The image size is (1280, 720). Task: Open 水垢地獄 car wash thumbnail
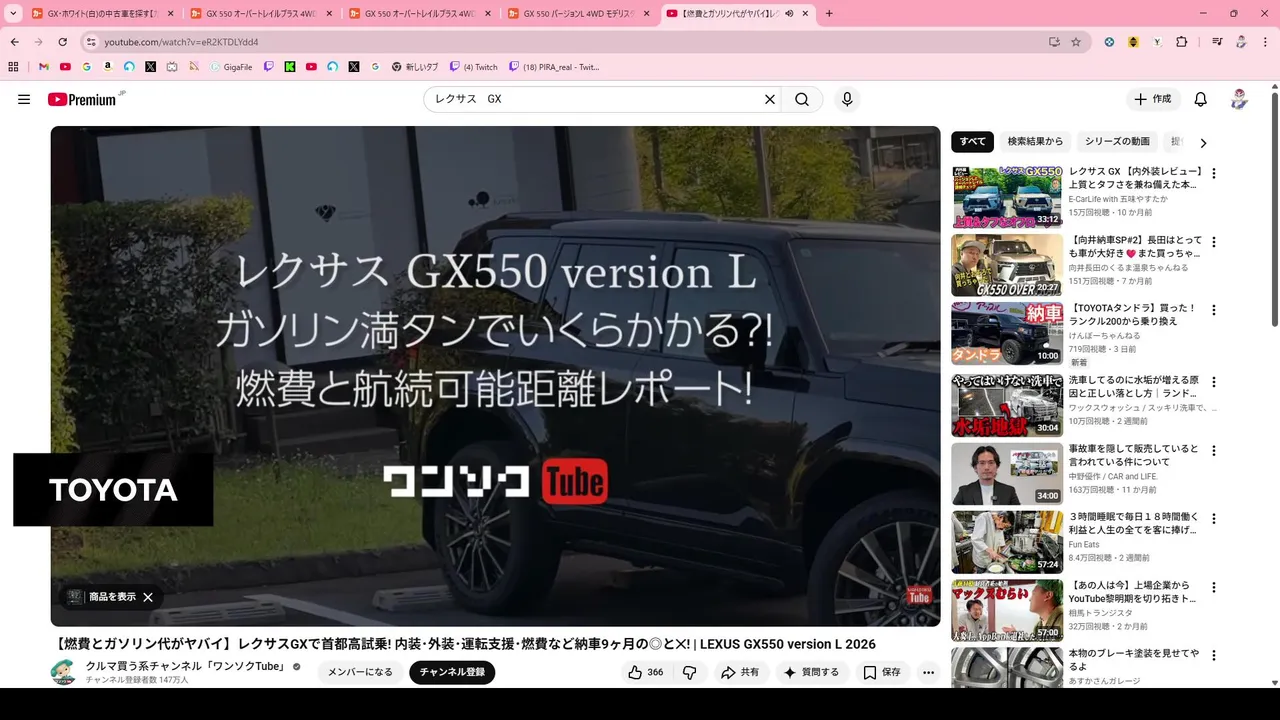click(1007, 405)
